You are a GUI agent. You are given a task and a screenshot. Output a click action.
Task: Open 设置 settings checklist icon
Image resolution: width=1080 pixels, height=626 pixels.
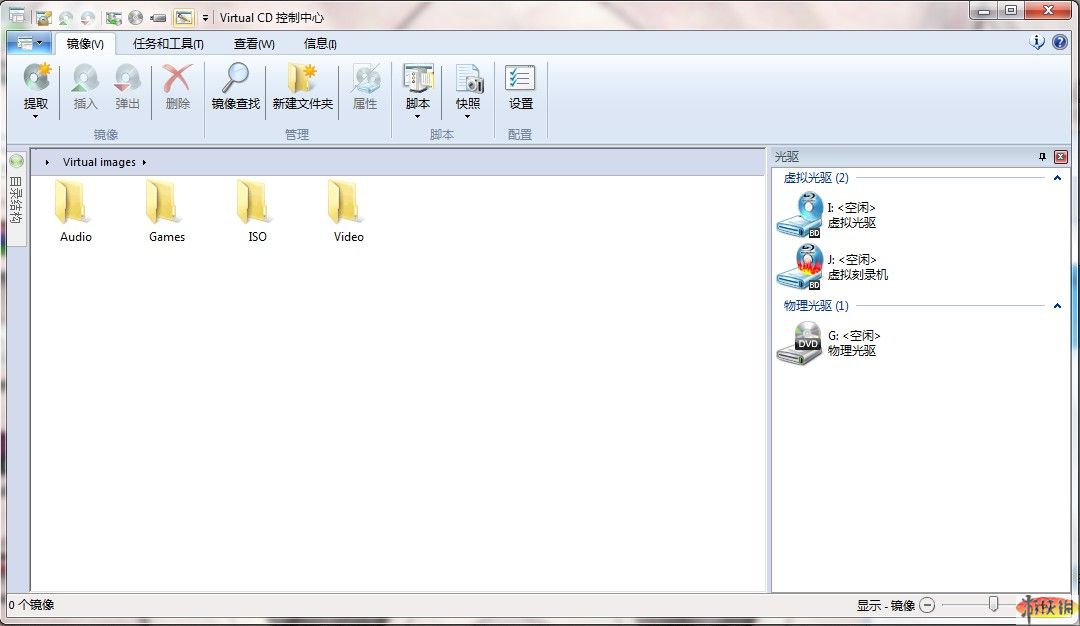pos(520,79)
